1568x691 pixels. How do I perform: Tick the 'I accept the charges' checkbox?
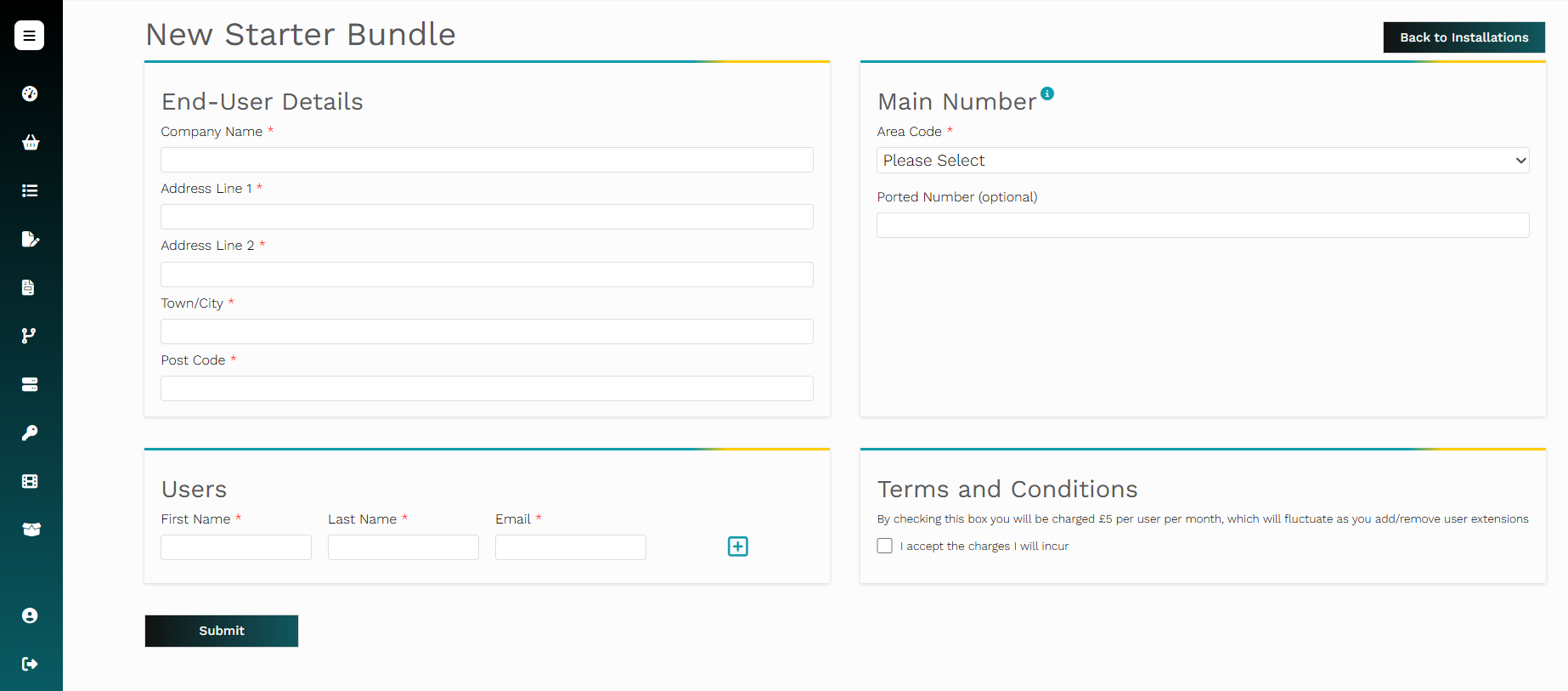point(885,546)
